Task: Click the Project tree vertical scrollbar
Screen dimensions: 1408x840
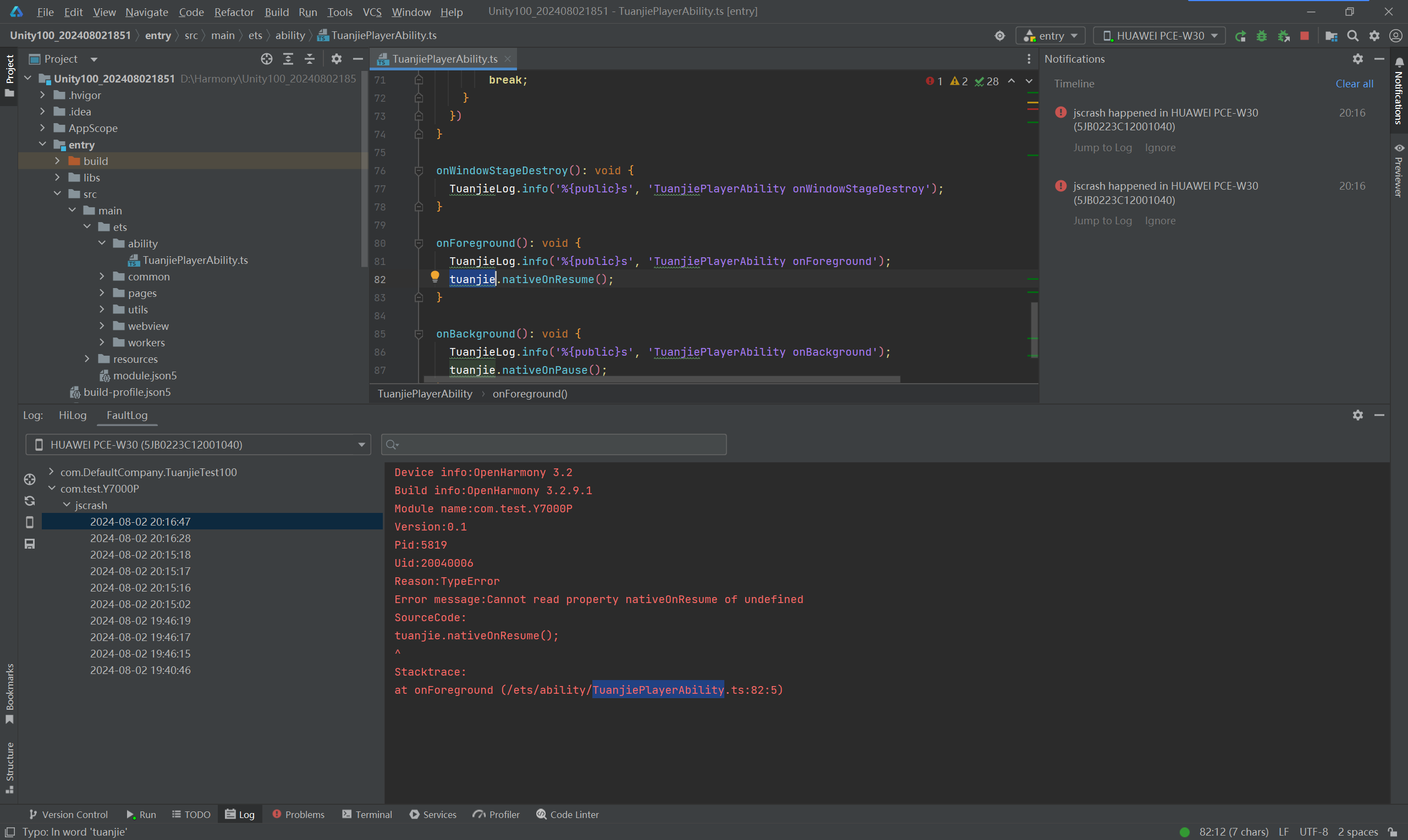Action: tap(364, 170)
